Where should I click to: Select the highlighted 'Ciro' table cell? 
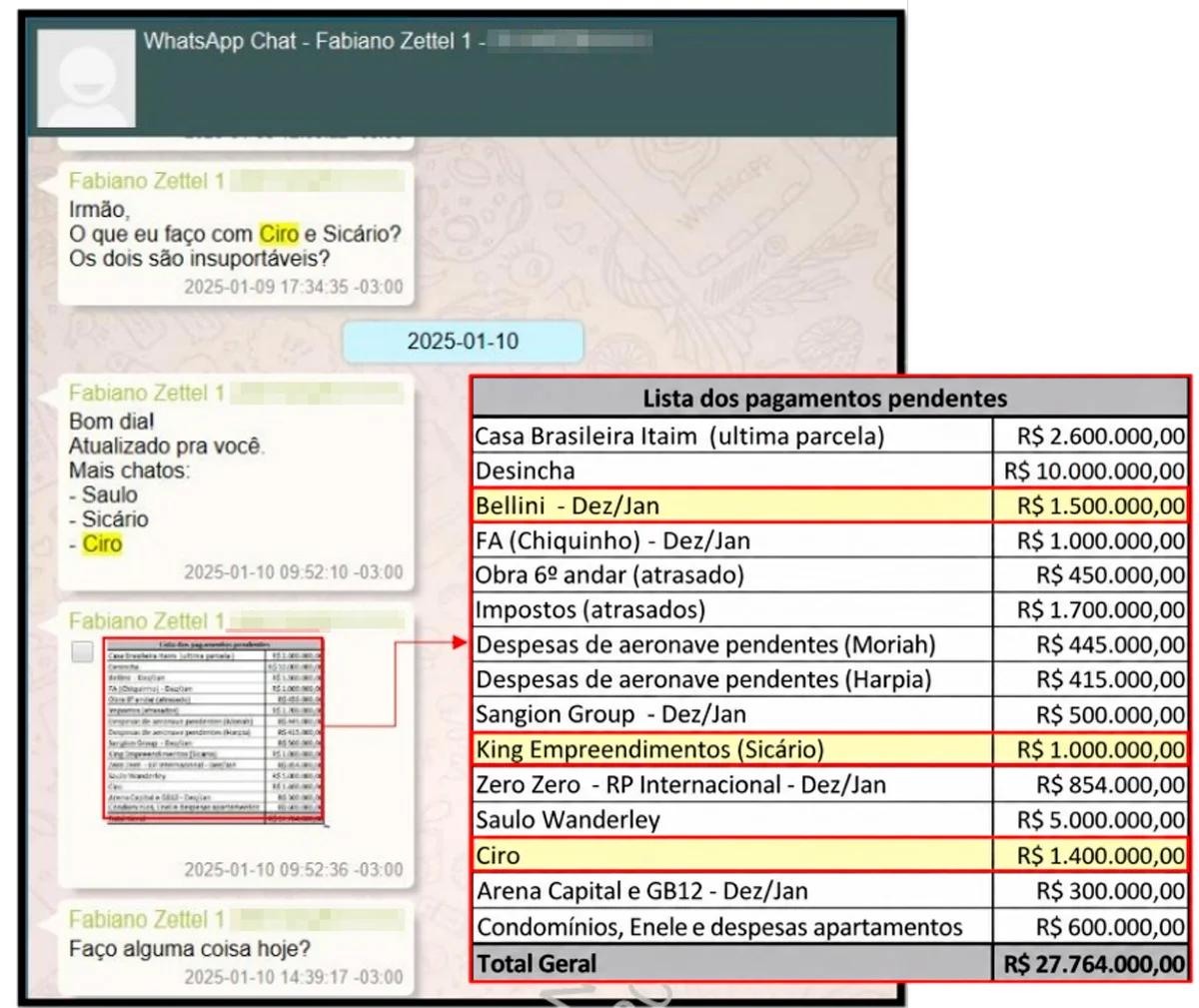pos(732,856)
